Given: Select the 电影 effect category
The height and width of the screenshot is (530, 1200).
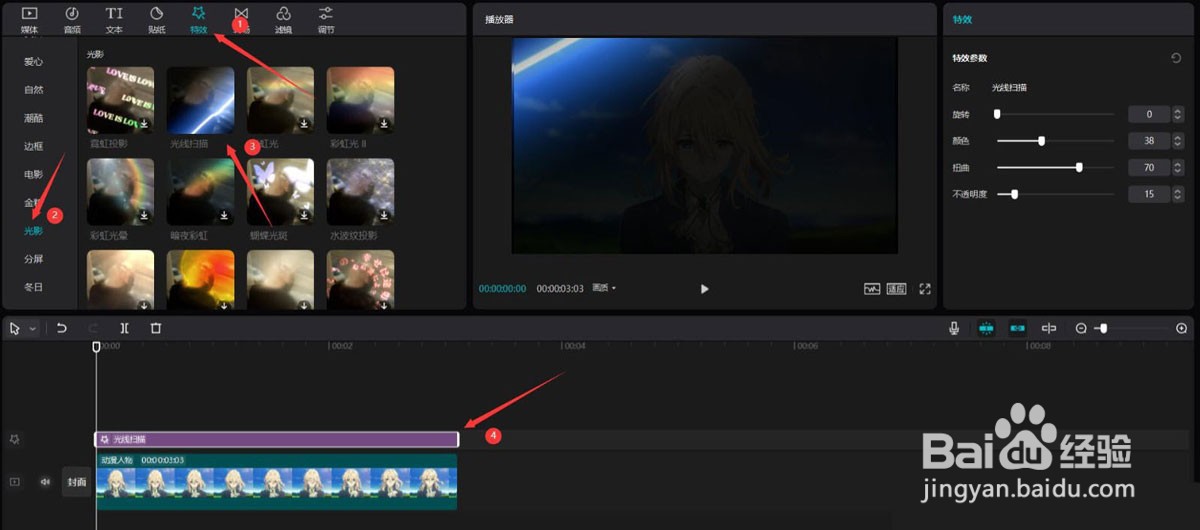Looking at the screenshot, I should tap(34, 174).
